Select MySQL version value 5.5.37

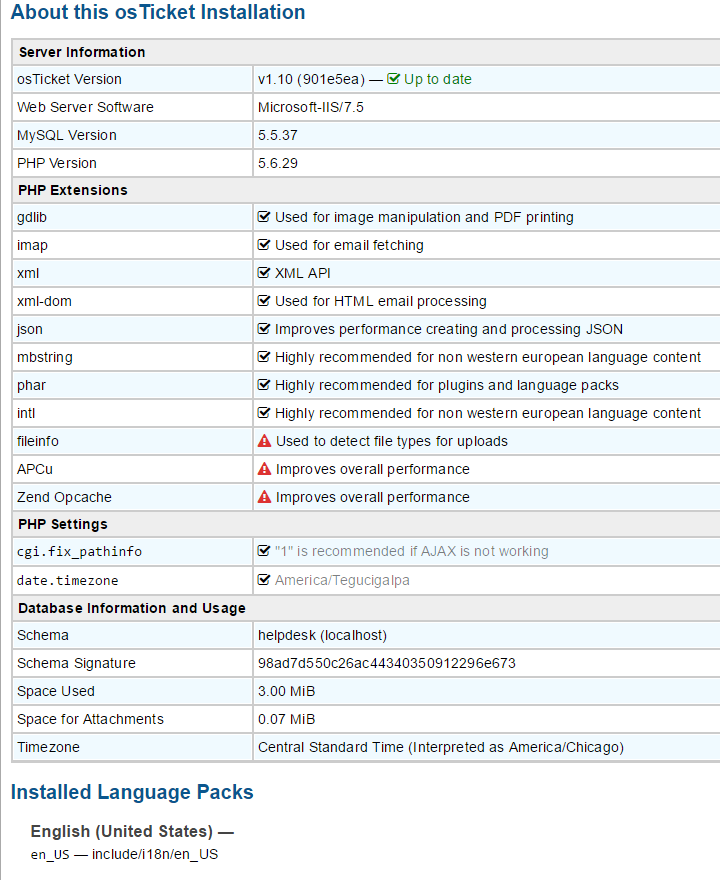278,135
